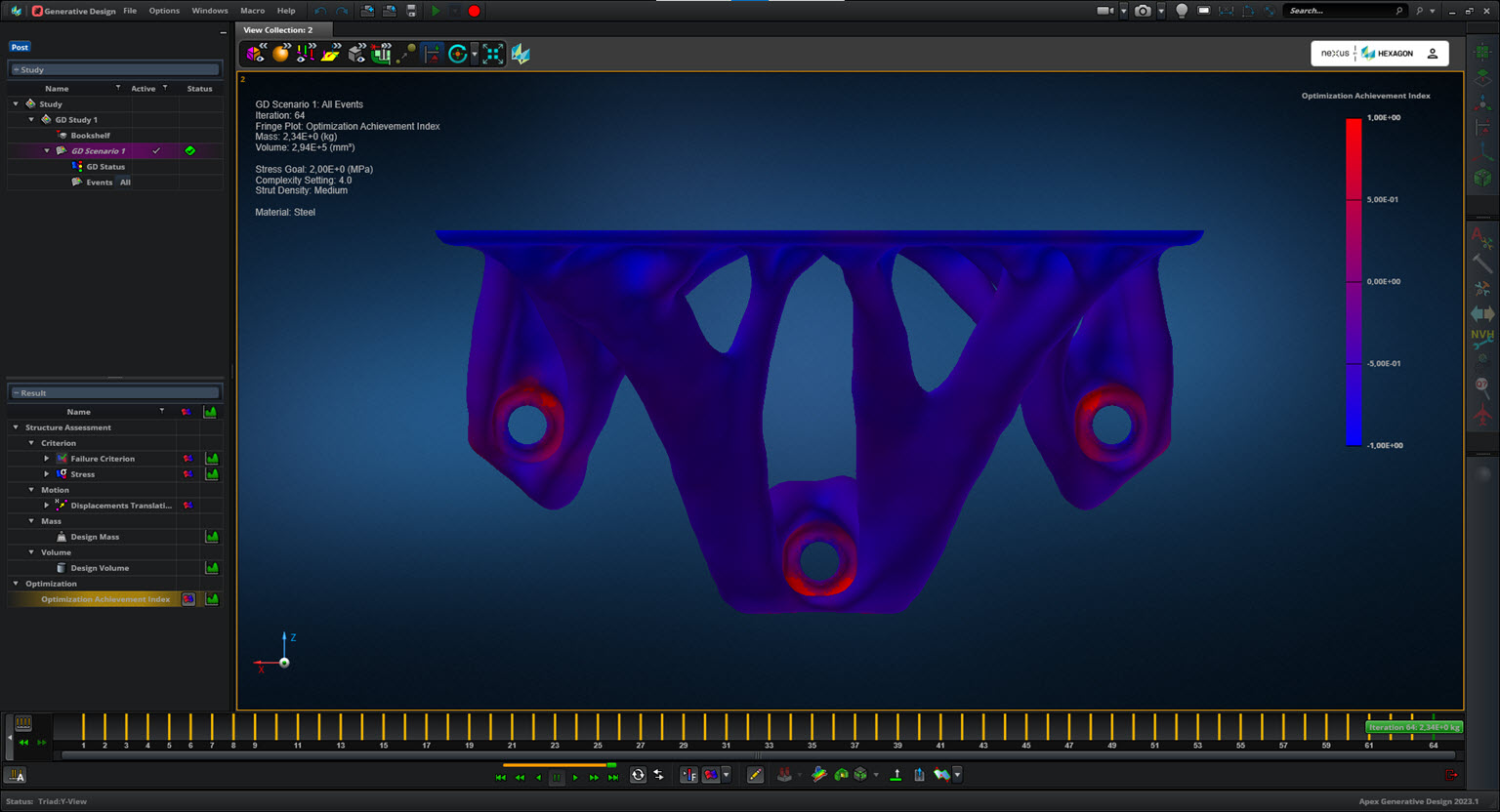Toggle the Active checkmark for GD Scenario 1
Screen dimensions: 1500x812
[x=156, y=150]
